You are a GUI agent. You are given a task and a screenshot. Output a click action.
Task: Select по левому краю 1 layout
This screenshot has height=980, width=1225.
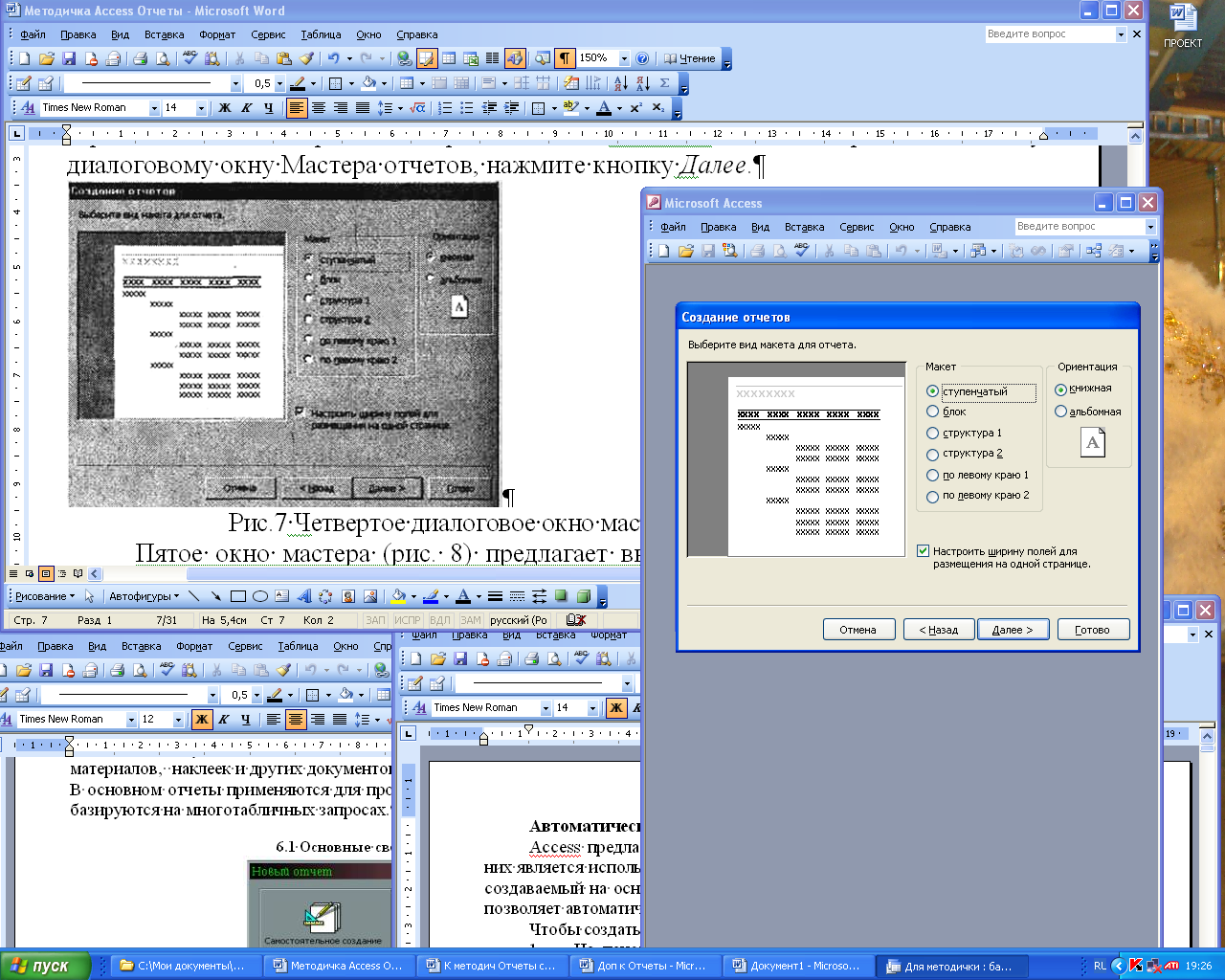tap(932, 475)
